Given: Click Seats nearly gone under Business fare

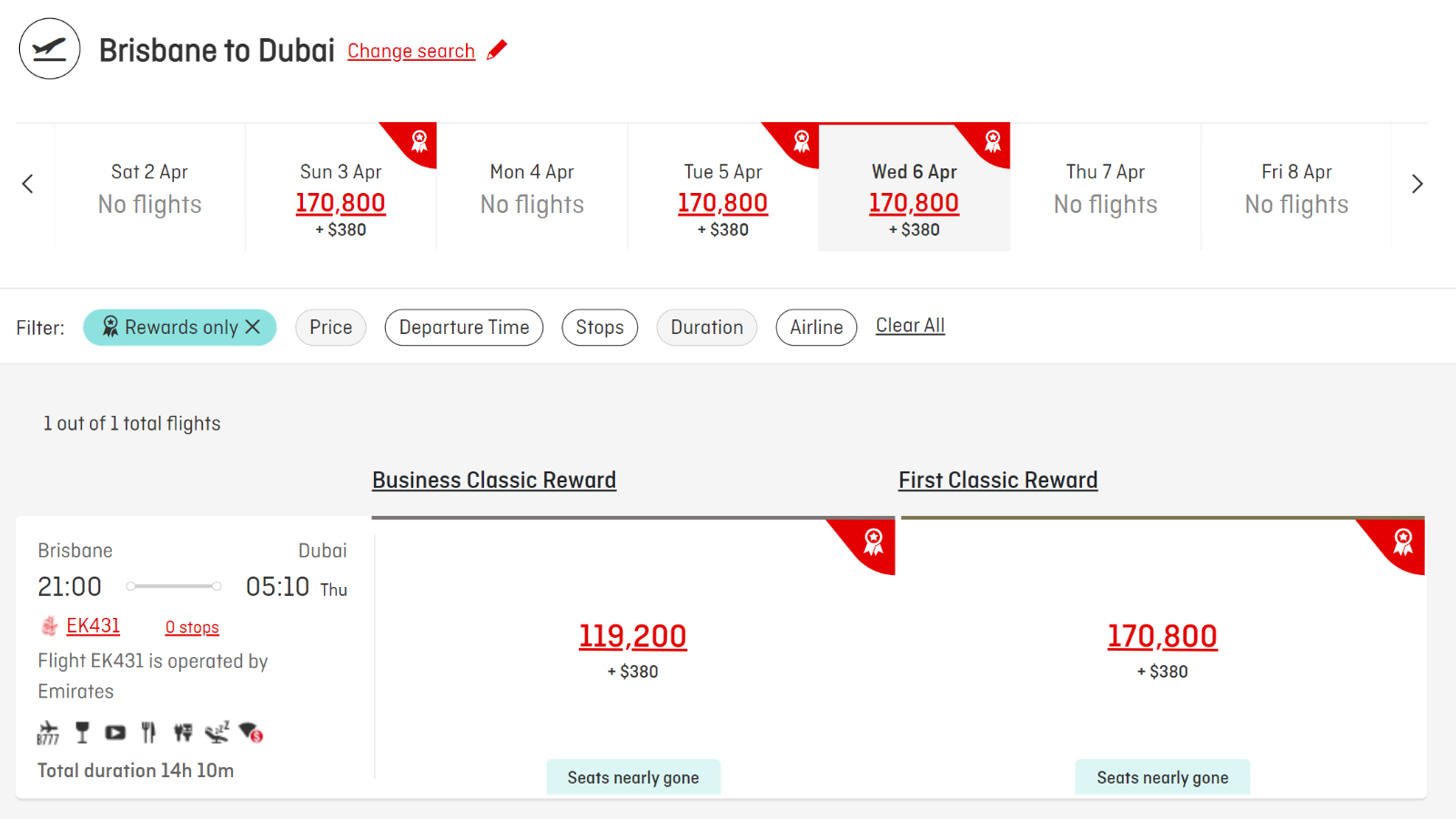Looking at the screenshot, I should [633, 778].
